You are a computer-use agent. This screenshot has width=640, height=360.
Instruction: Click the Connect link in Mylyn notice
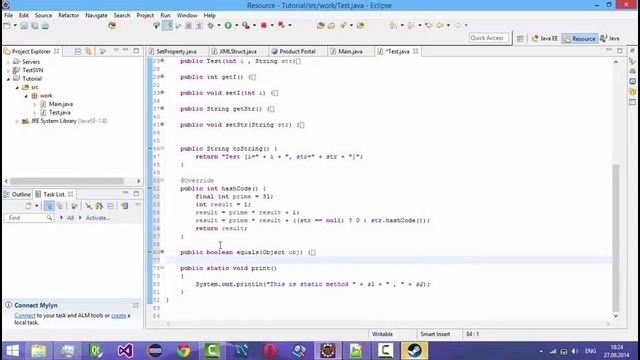pyautogui.click(x=25, y=316)
